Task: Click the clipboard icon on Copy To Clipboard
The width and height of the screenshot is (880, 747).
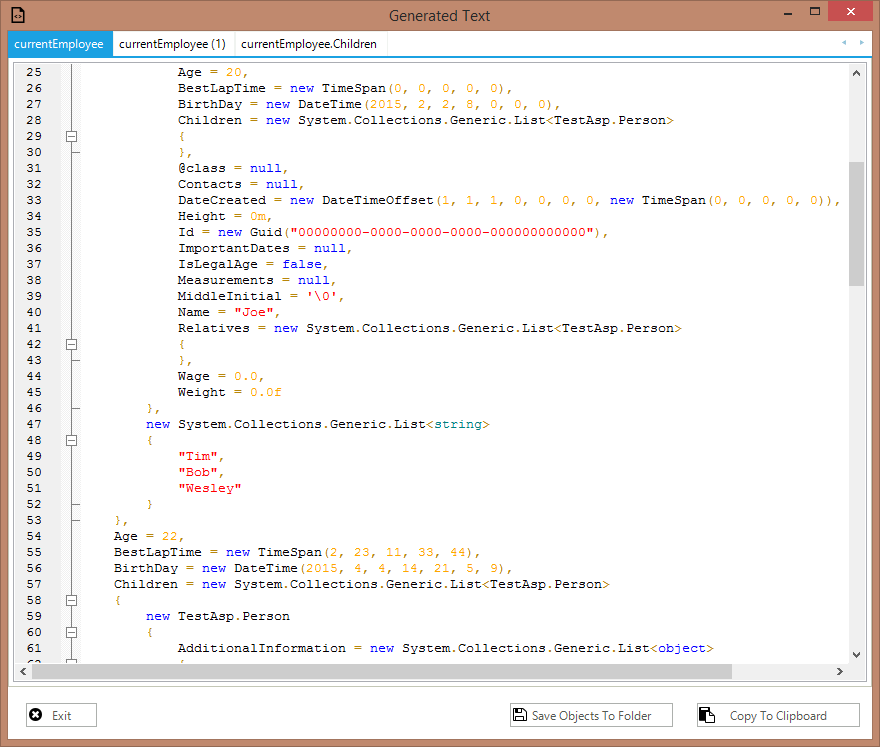Action: 707,715
